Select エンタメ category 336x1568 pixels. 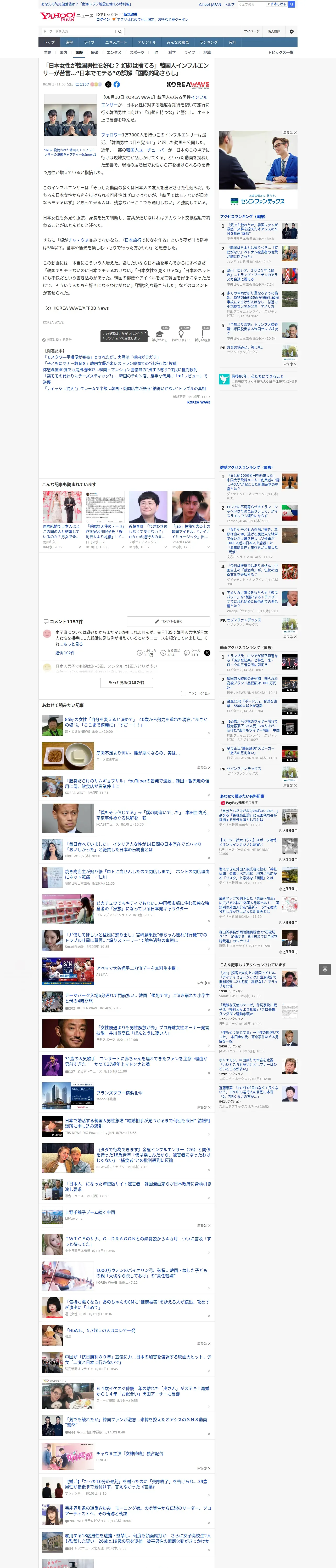(114, 52)
